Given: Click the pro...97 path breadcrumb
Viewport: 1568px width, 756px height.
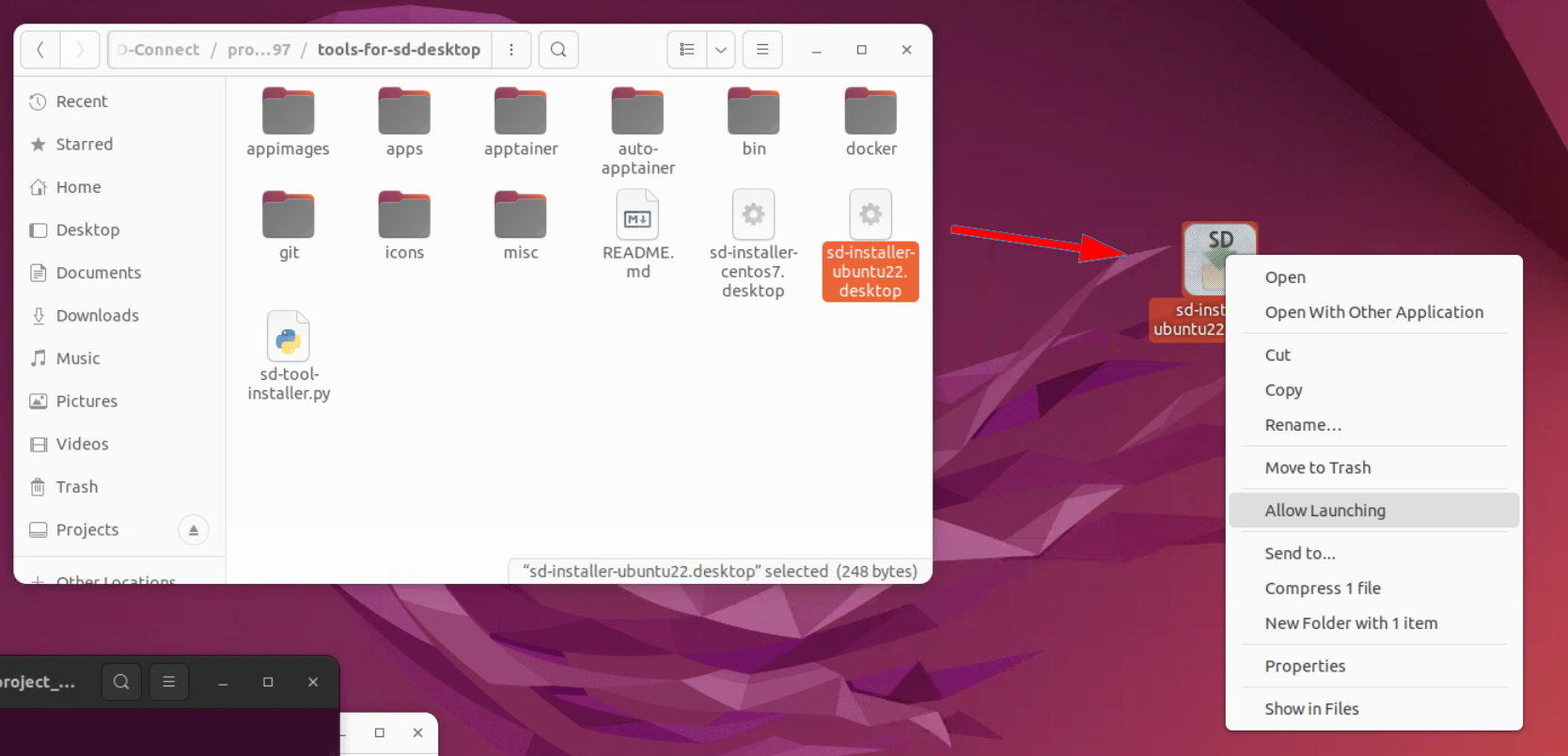Looking at the screenshot, I should [259, 50].
